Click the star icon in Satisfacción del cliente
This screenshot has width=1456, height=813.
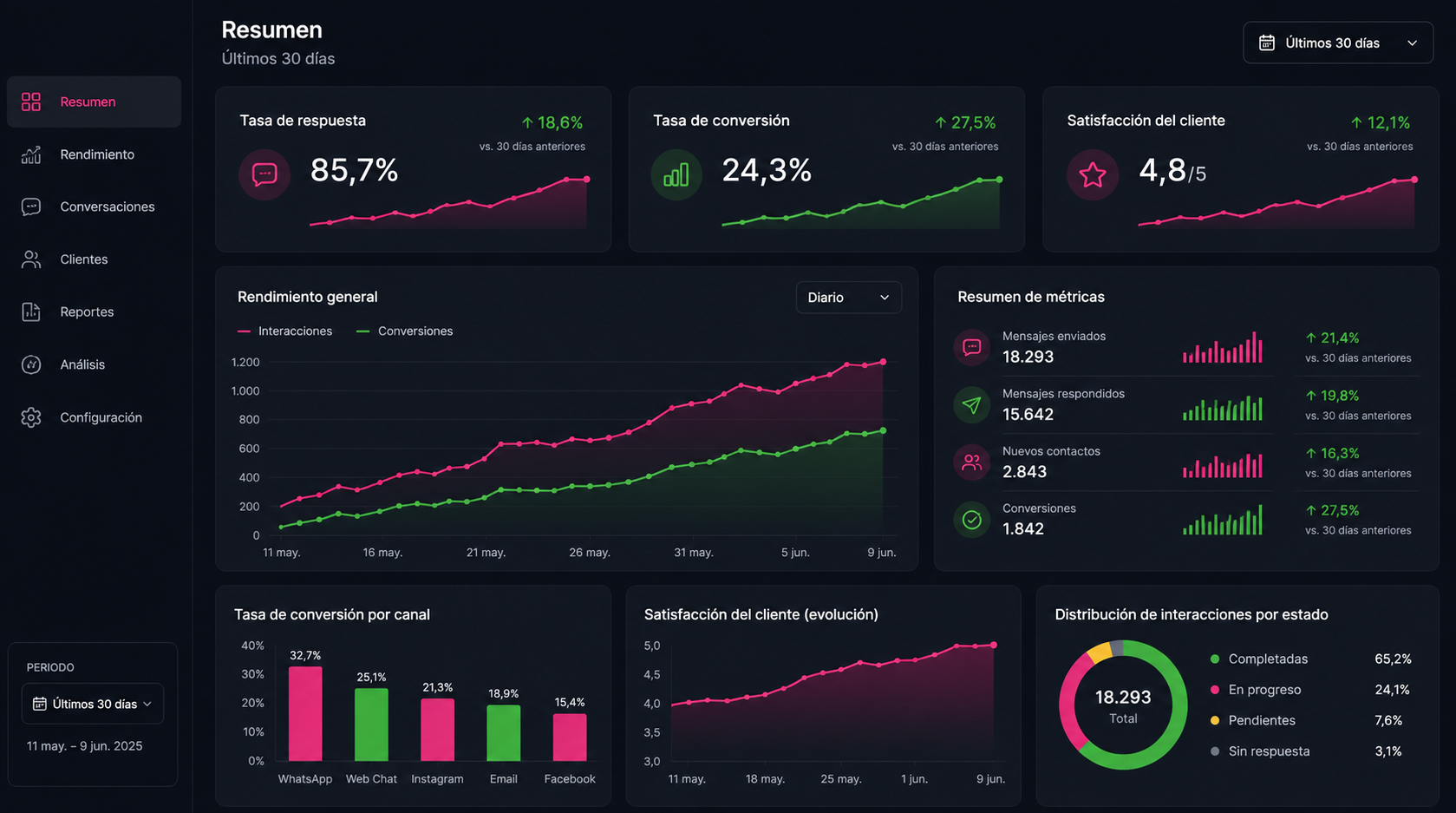pos(1093,174)
